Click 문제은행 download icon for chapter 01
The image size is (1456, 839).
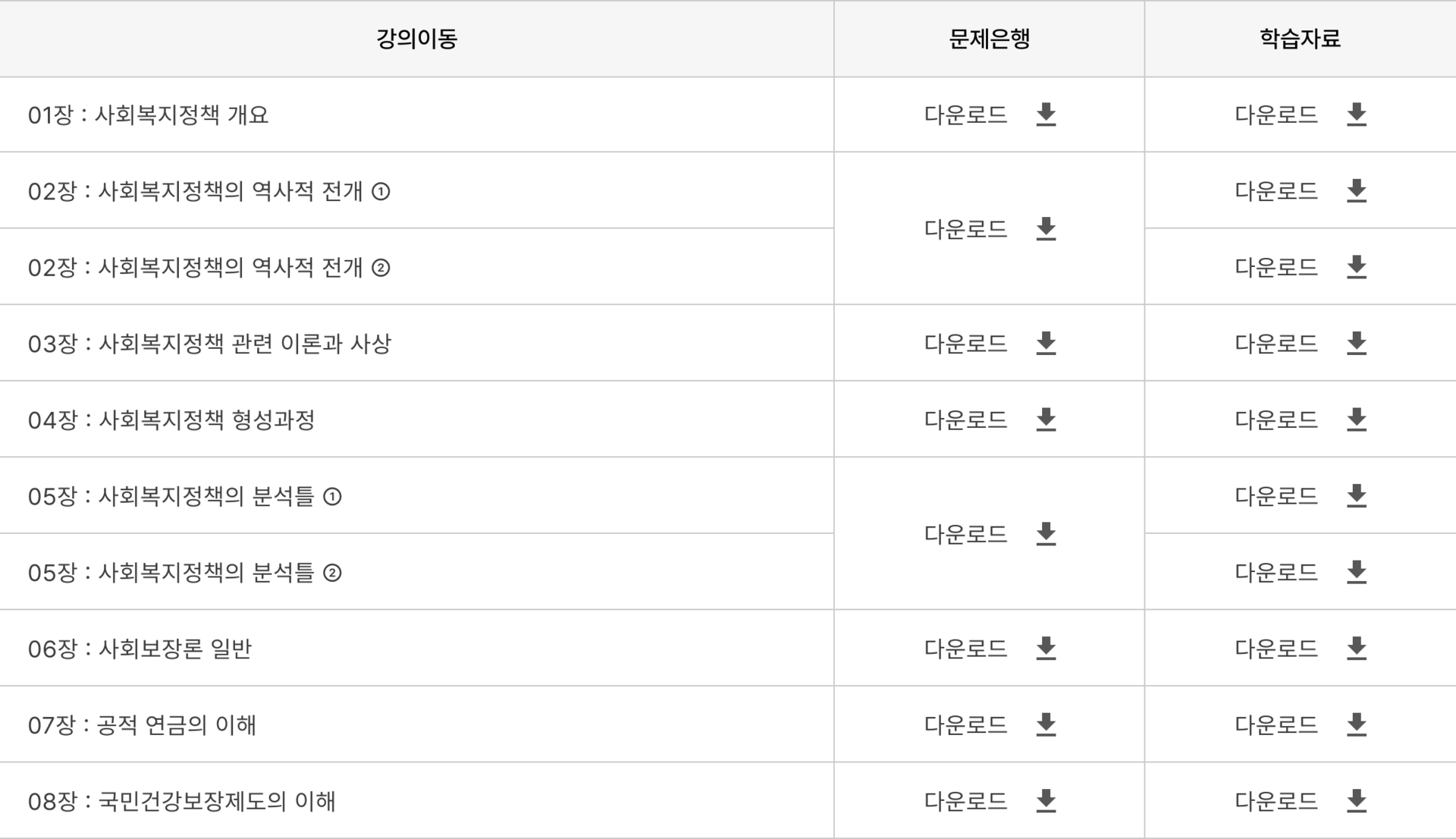click(x=1046, y=115)
